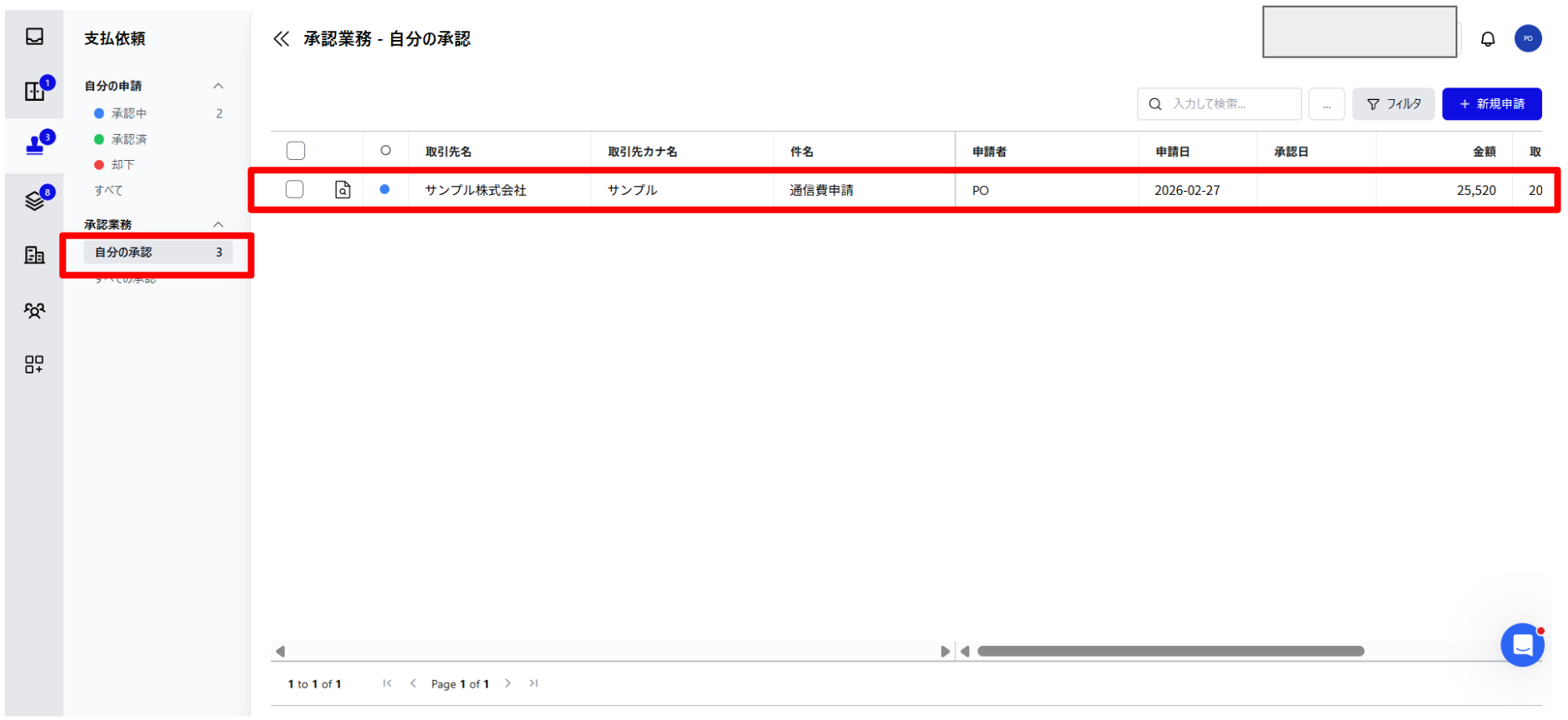Image resolution: width=1568 pixels, height=720 pixels.
Task: Sort by 申請日 column header
Action: pyautogui.click(x=1172, y=152)
